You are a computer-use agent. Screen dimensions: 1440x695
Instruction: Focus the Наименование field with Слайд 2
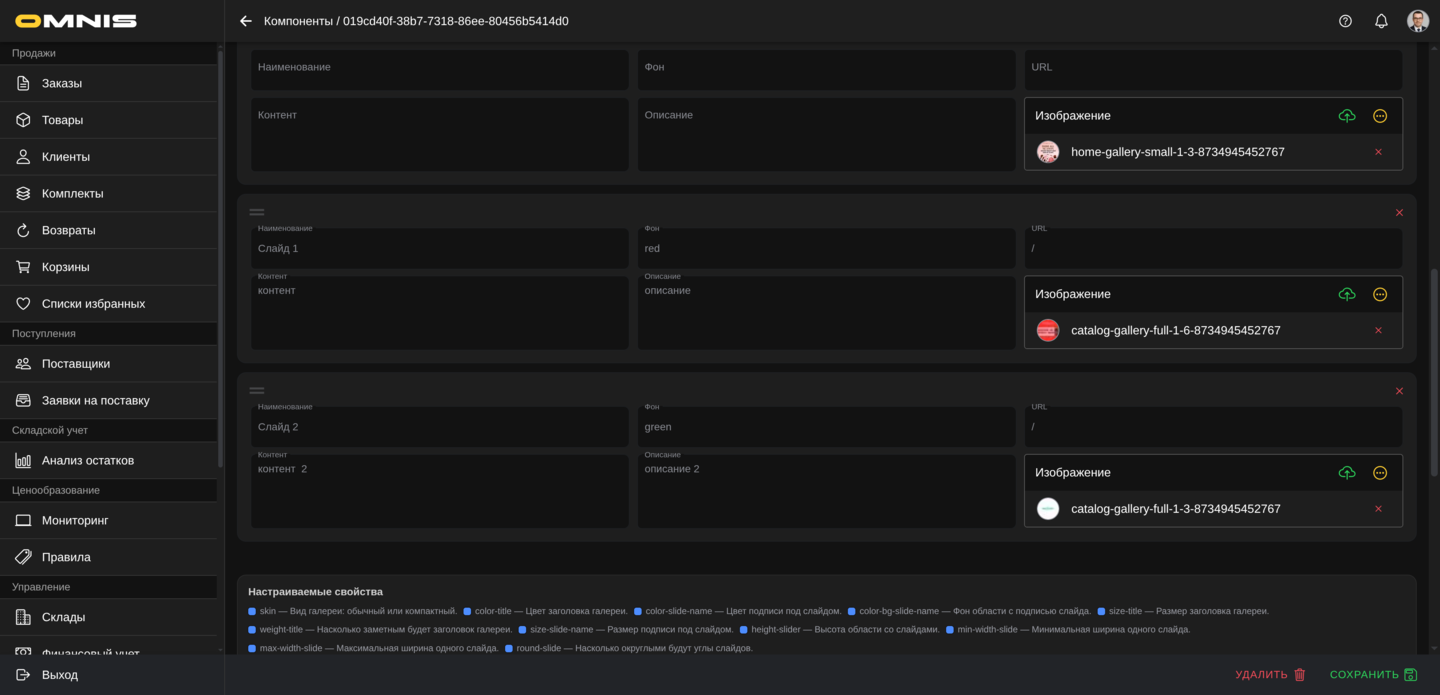[439, 427]
